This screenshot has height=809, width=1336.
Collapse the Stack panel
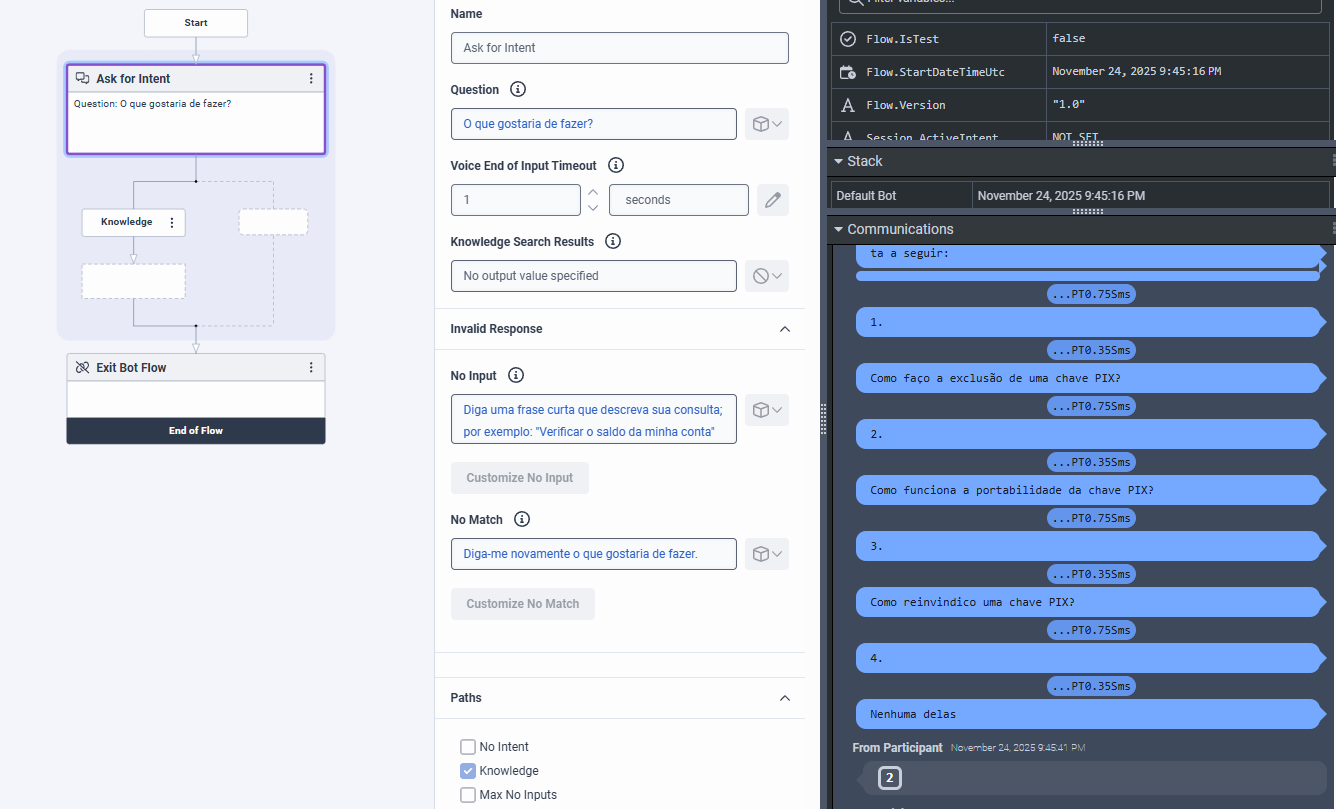click(839, 161)
